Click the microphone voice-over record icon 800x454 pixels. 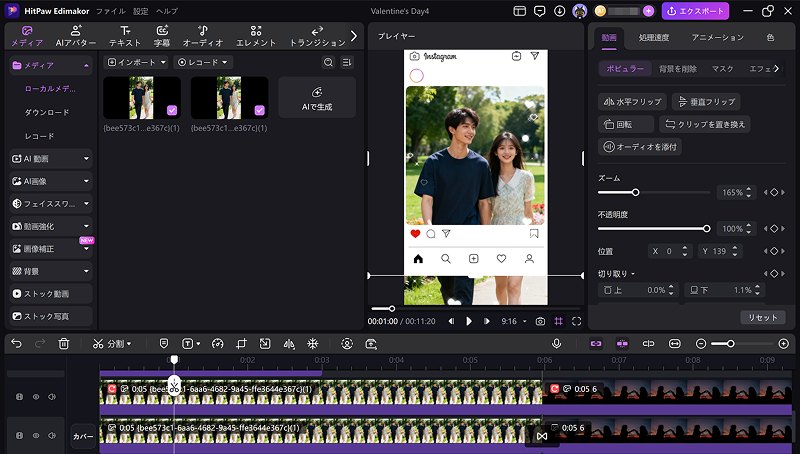[557, 344]
